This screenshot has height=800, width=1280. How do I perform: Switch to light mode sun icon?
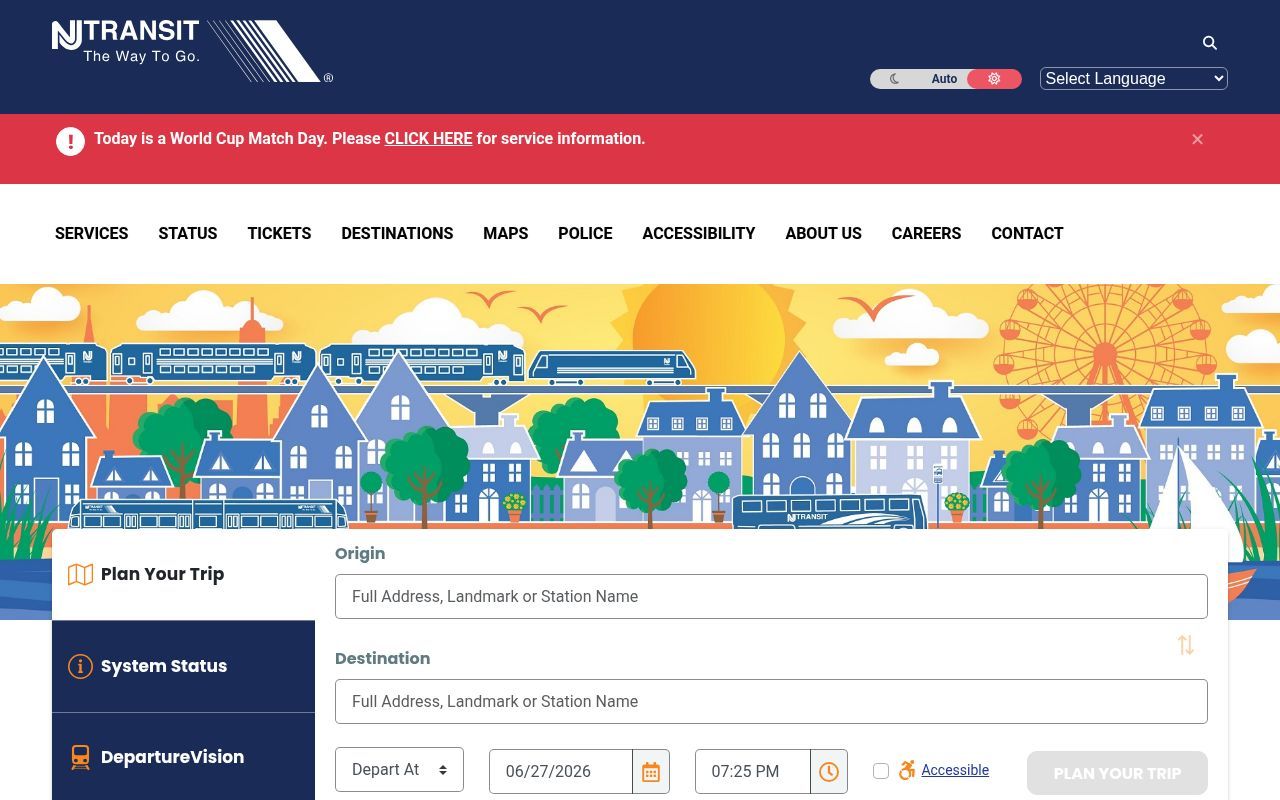pos(994,79)
